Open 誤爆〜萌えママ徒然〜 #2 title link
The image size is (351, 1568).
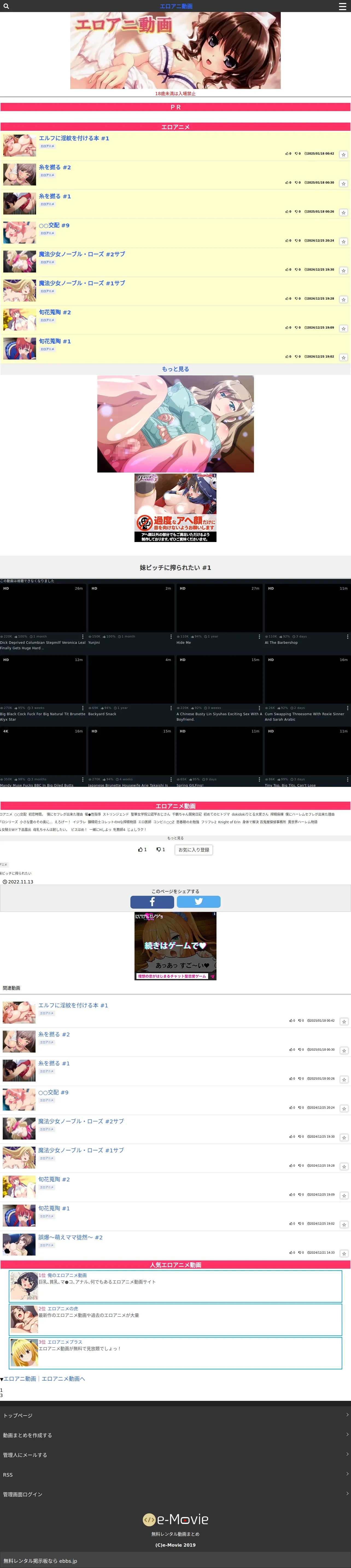point(71,1237)
